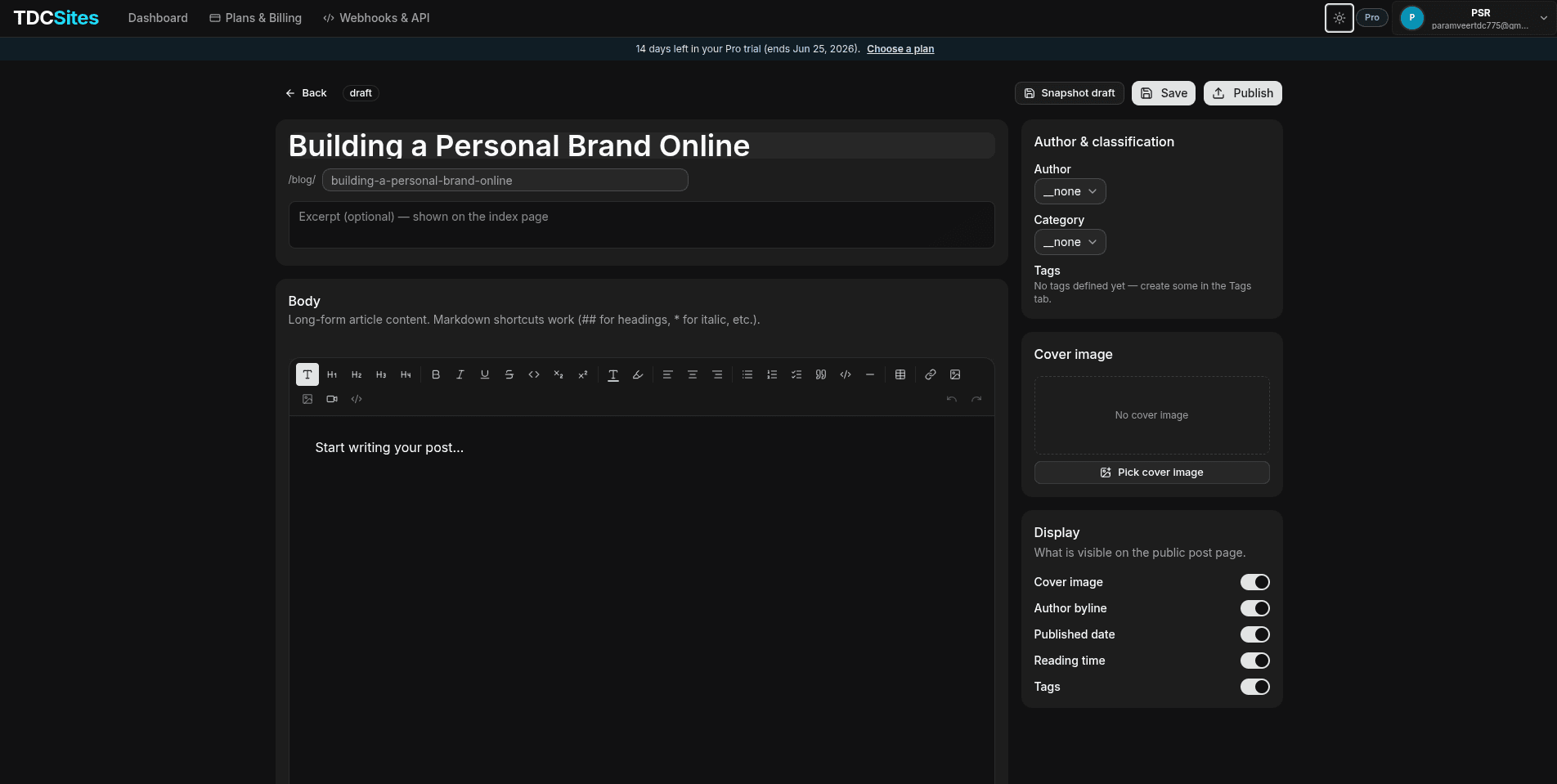
Task: Open the Dashboard nav item
Action: point(158,18)
